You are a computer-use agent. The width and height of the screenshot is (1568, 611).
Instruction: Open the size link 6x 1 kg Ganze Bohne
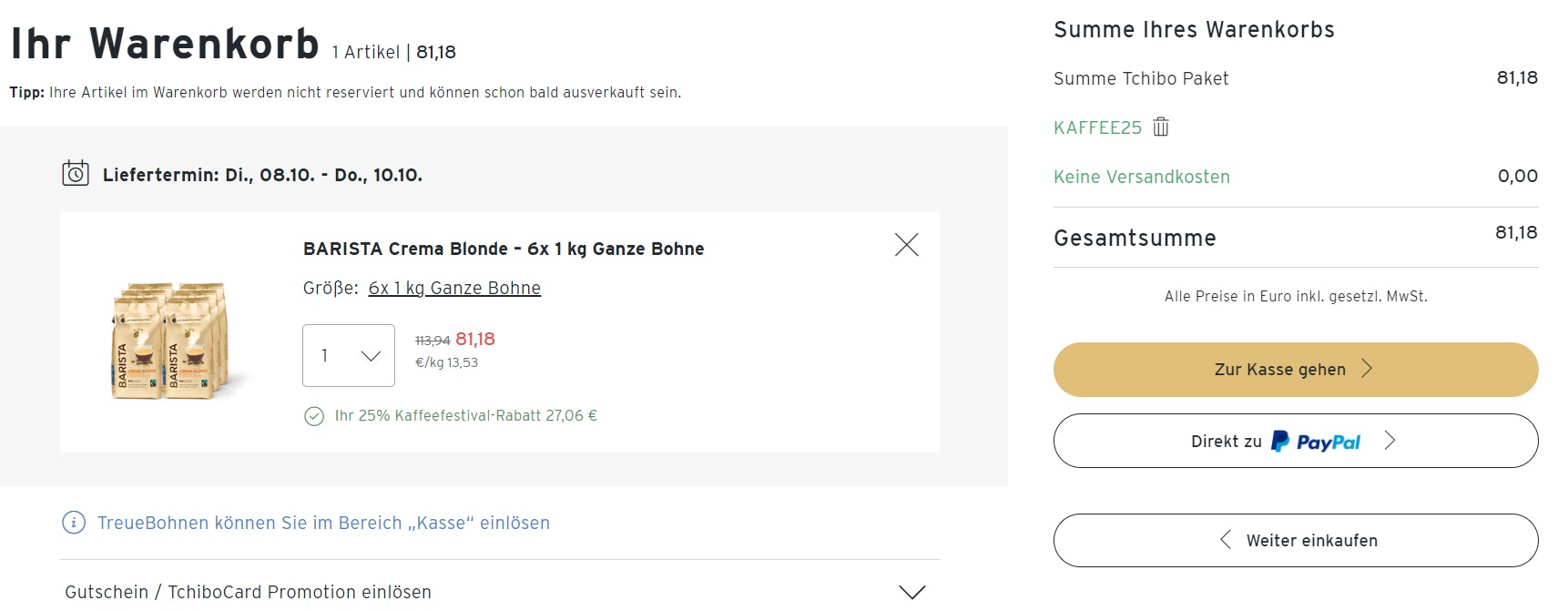[x=454, y=289]
